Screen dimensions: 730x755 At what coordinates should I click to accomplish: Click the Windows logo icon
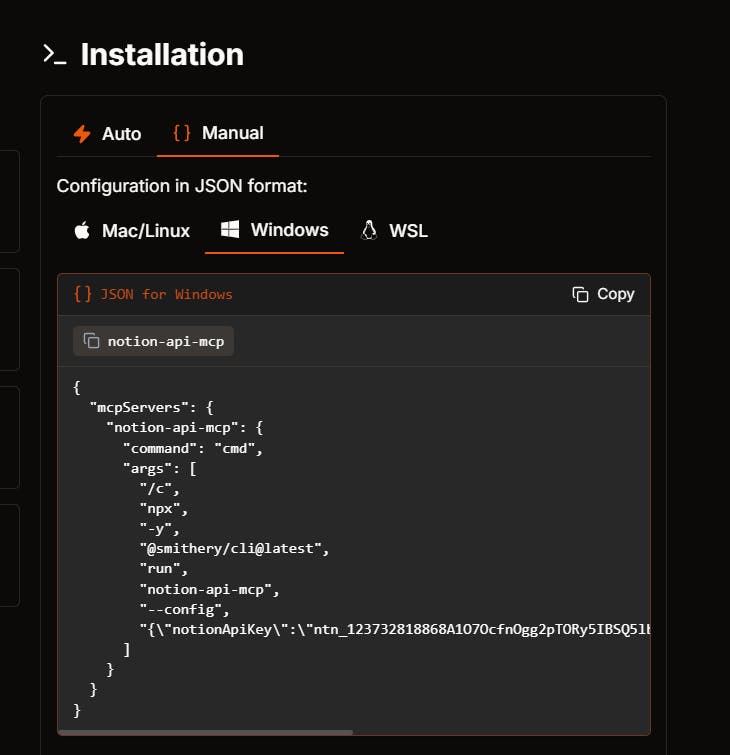click(230, 229)
